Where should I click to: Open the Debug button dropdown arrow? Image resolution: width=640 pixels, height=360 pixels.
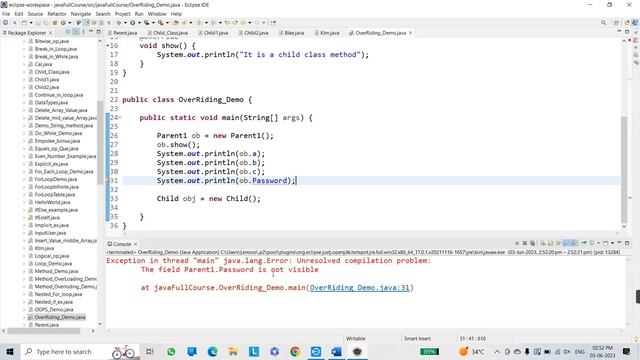click(125, 23)
